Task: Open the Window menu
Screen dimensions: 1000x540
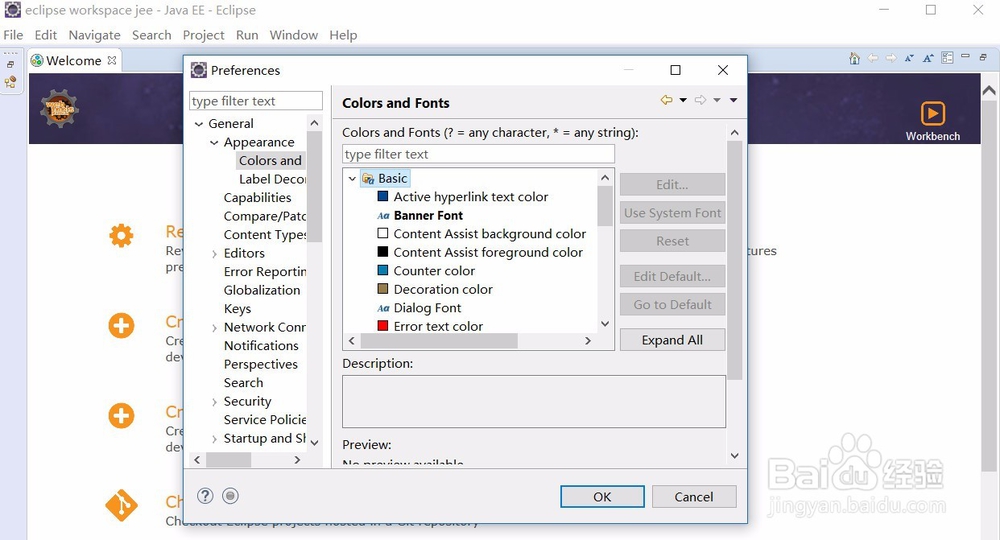Action: pos(293,35)
